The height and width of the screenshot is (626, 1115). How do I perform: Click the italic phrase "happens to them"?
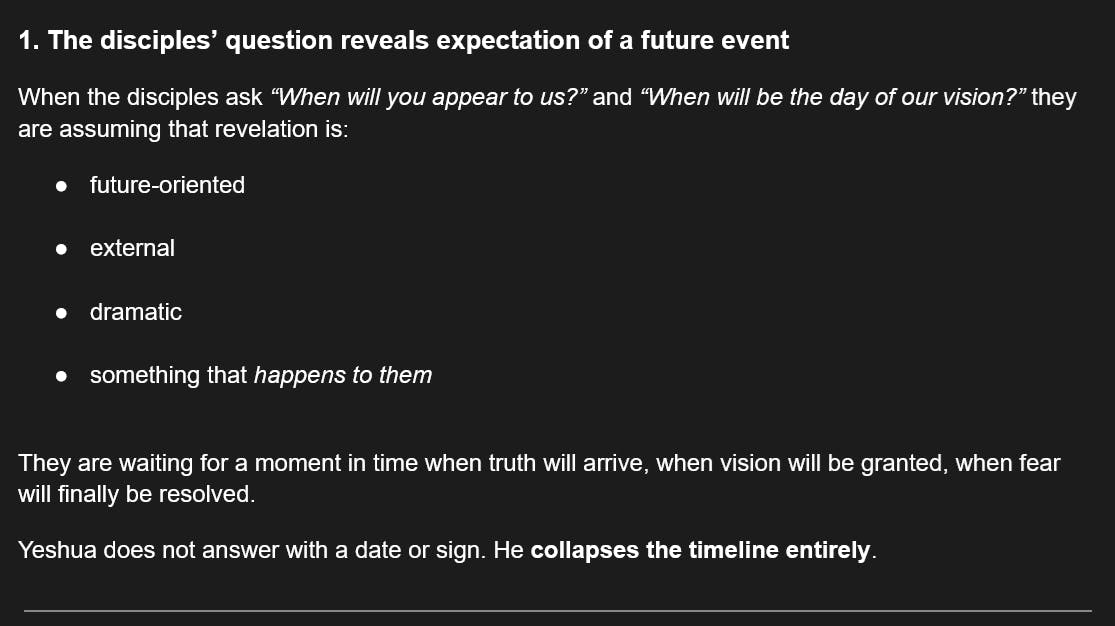tap(343, 375)
